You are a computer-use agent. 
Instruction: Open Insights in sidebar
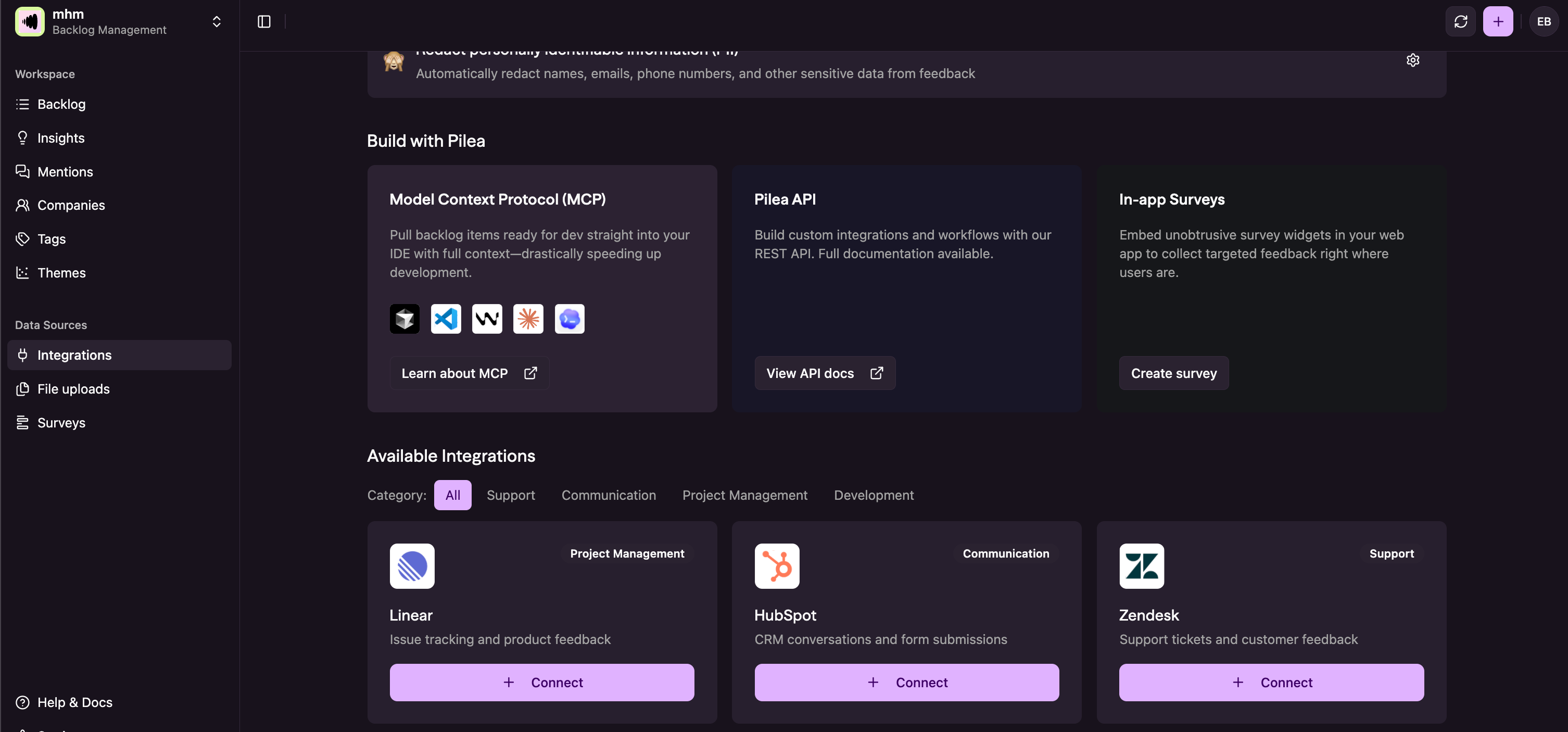tap(119, 138)
